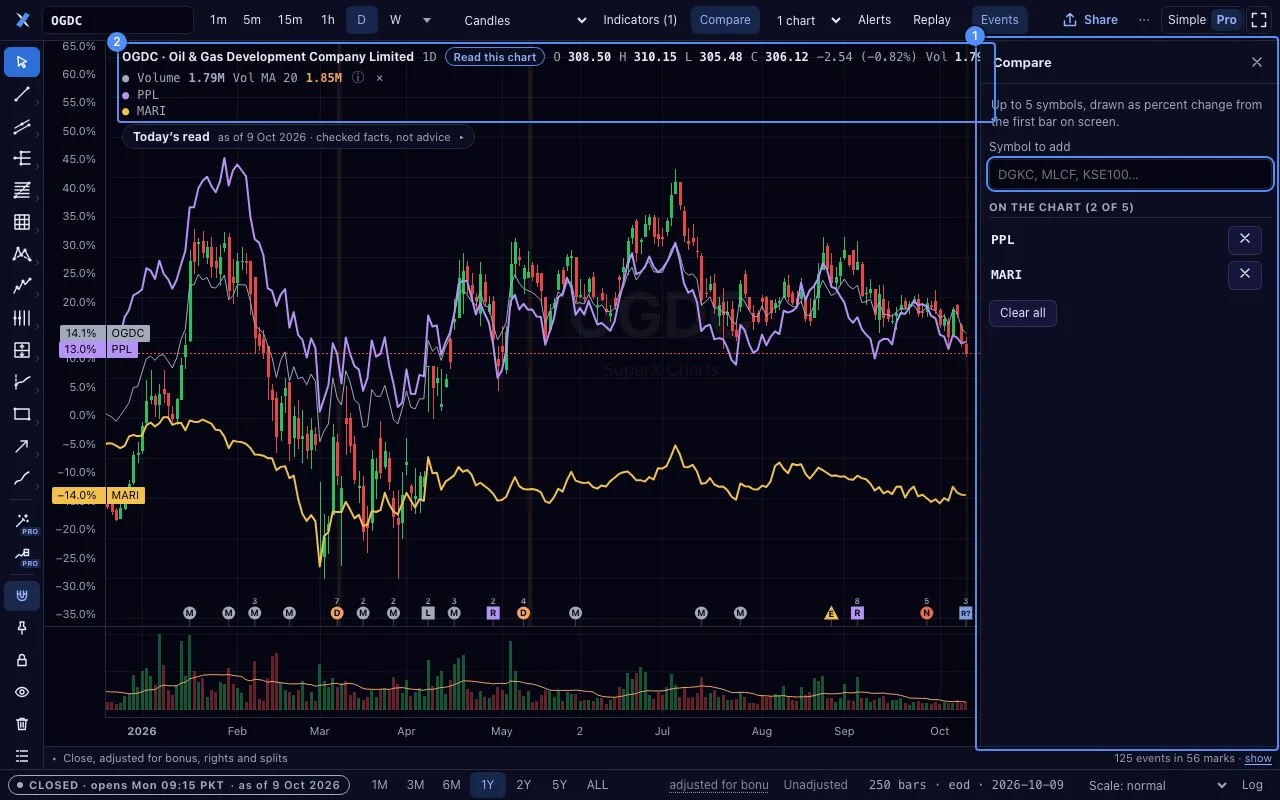Pick the table grid tool
The image size is (1280, 800).
point(22,222)
